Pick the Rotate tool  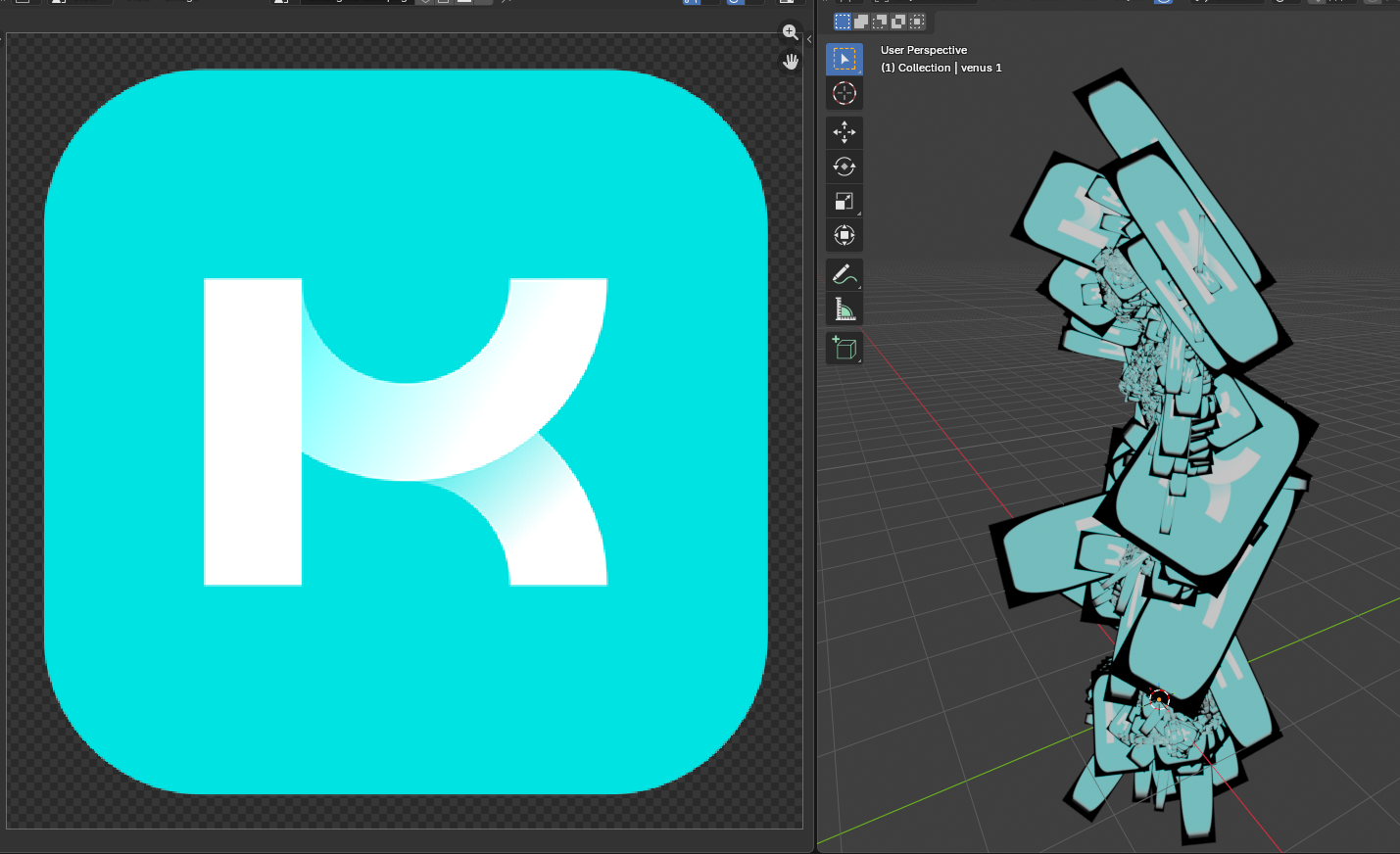coord(844,166)
